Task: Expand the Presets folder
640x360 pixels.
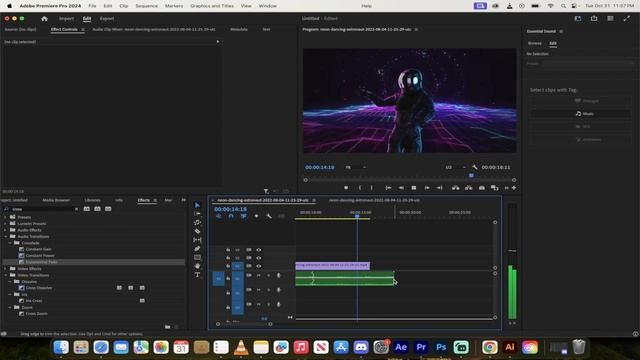Action: pos(5,217)
